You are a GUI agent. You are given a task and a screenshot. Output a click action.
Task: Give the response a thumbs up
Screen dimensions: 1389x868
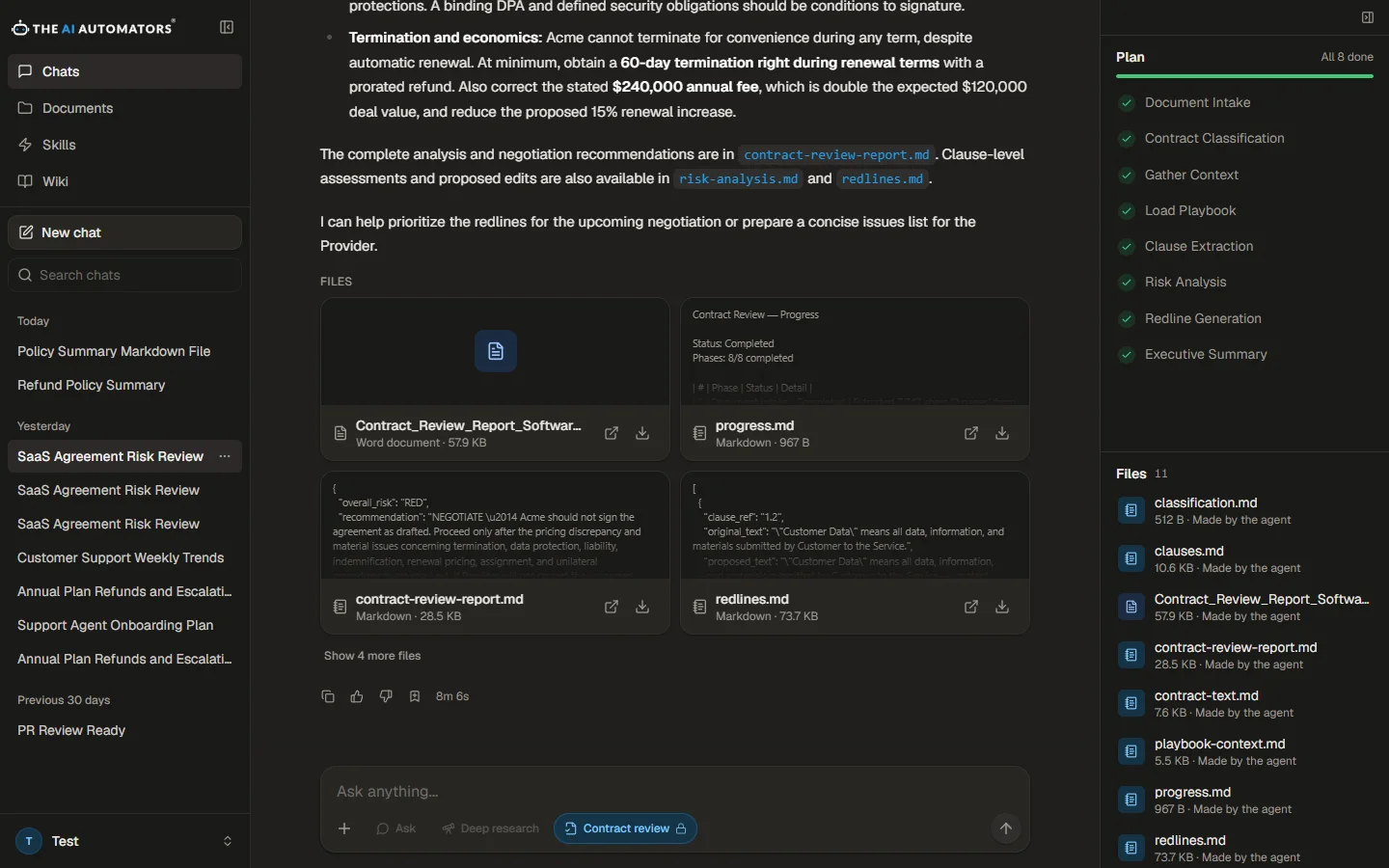point(357,696)
